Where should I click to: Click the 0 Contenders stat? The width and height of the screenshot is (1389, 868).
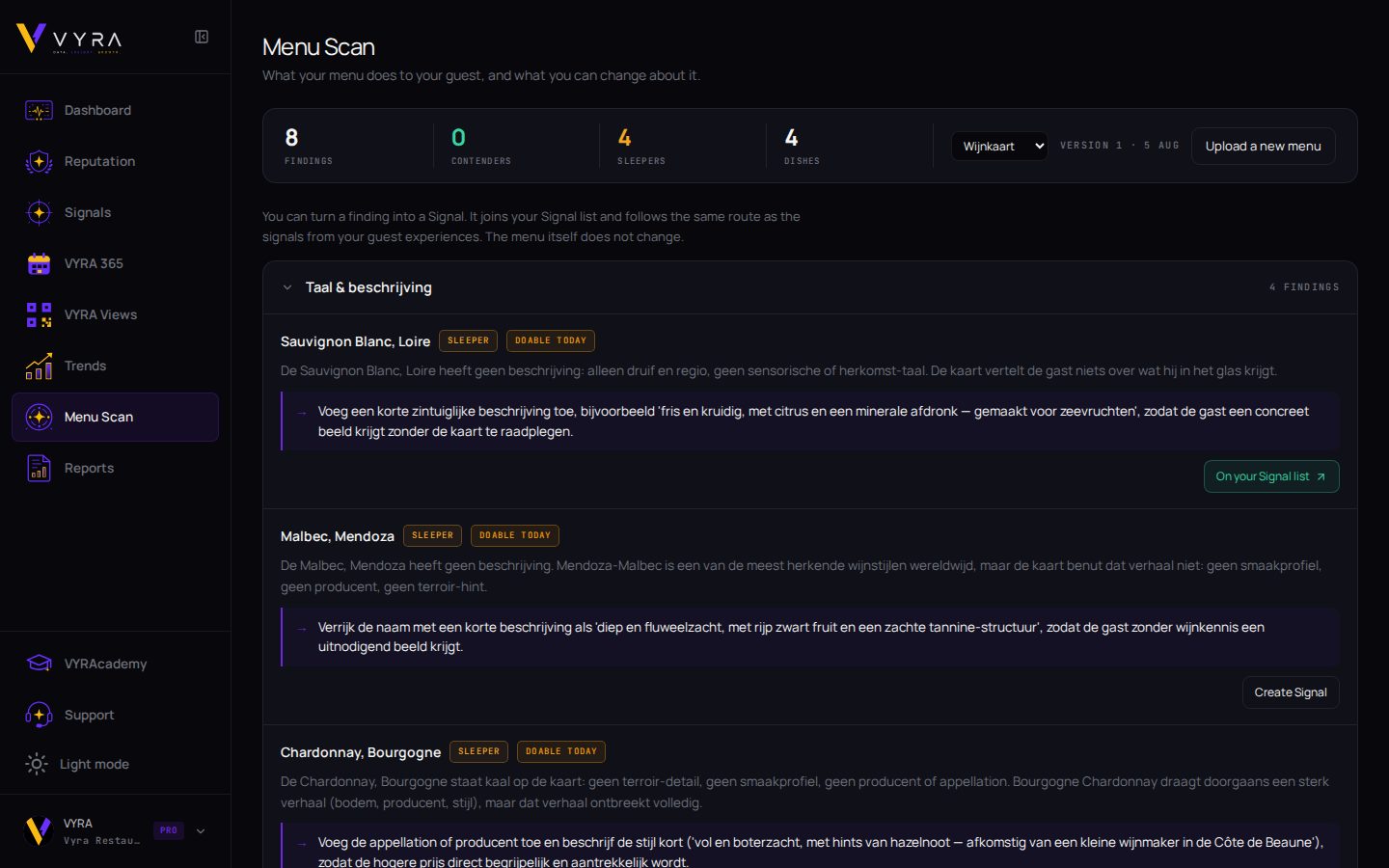click(481, 147)
